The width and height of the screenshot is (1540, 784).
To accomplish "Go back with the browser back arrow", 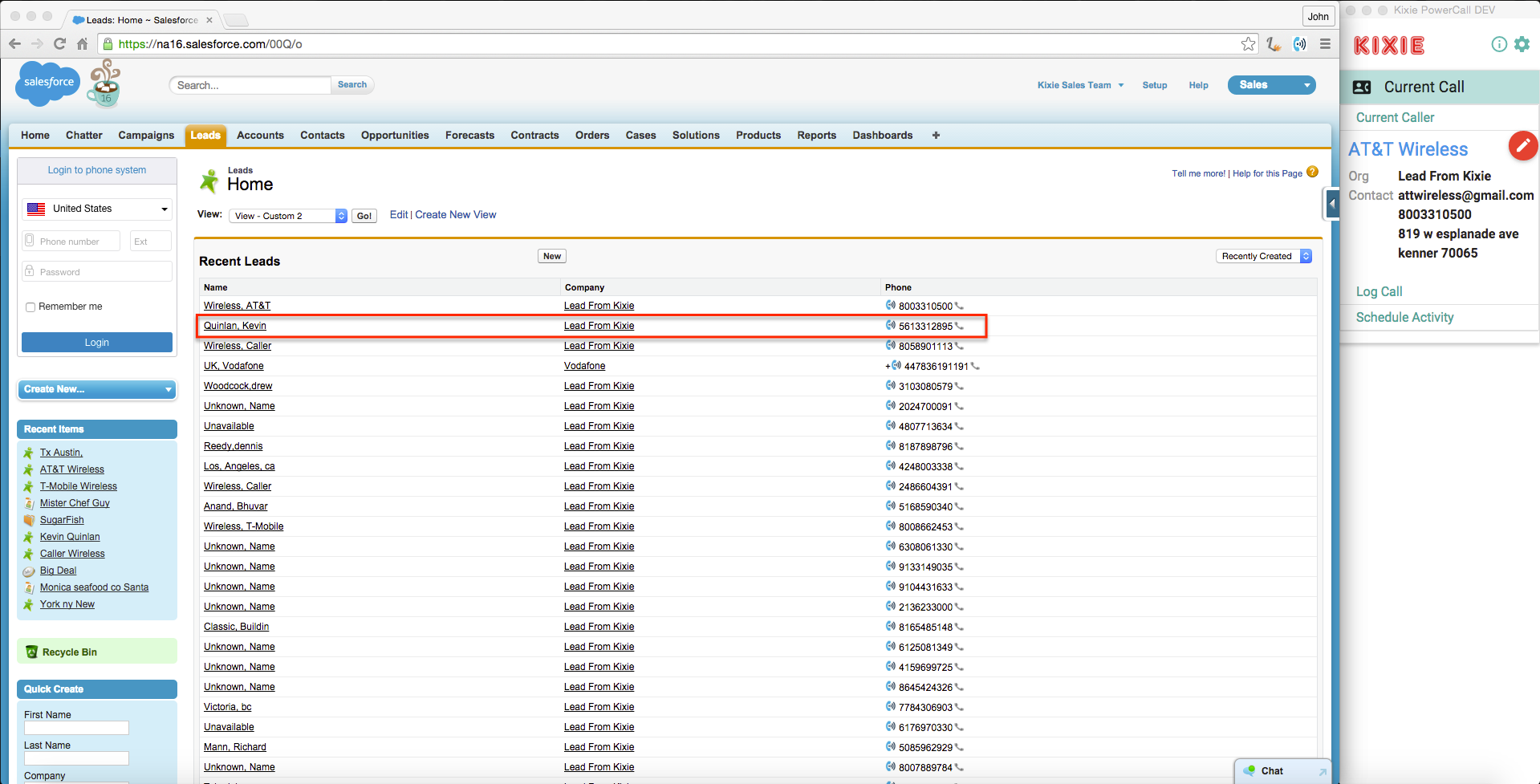I will pyautogui.click(x=15, y=44).
